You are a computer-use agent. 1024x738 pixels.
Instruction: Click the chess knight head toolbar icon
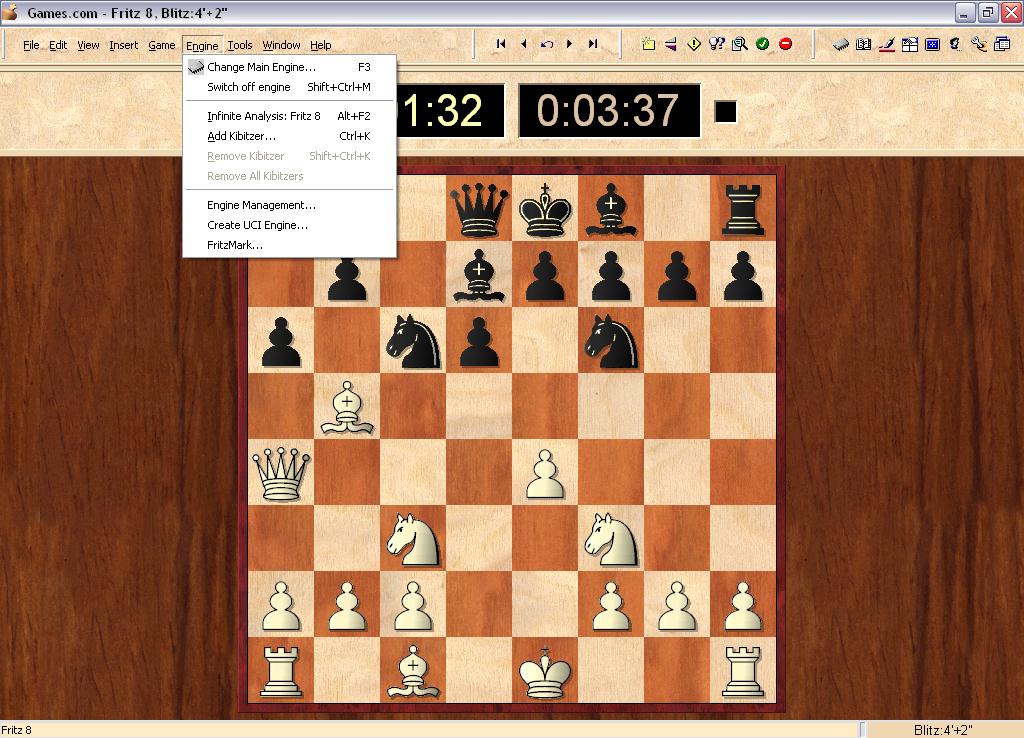[955, 44]
